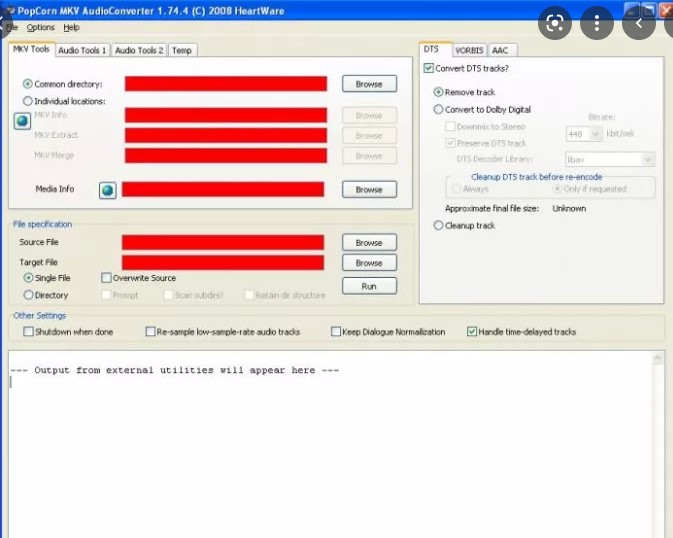Click the MKV Merge path field
Screen dimensions: 673x538
click(x=226, y=155)
